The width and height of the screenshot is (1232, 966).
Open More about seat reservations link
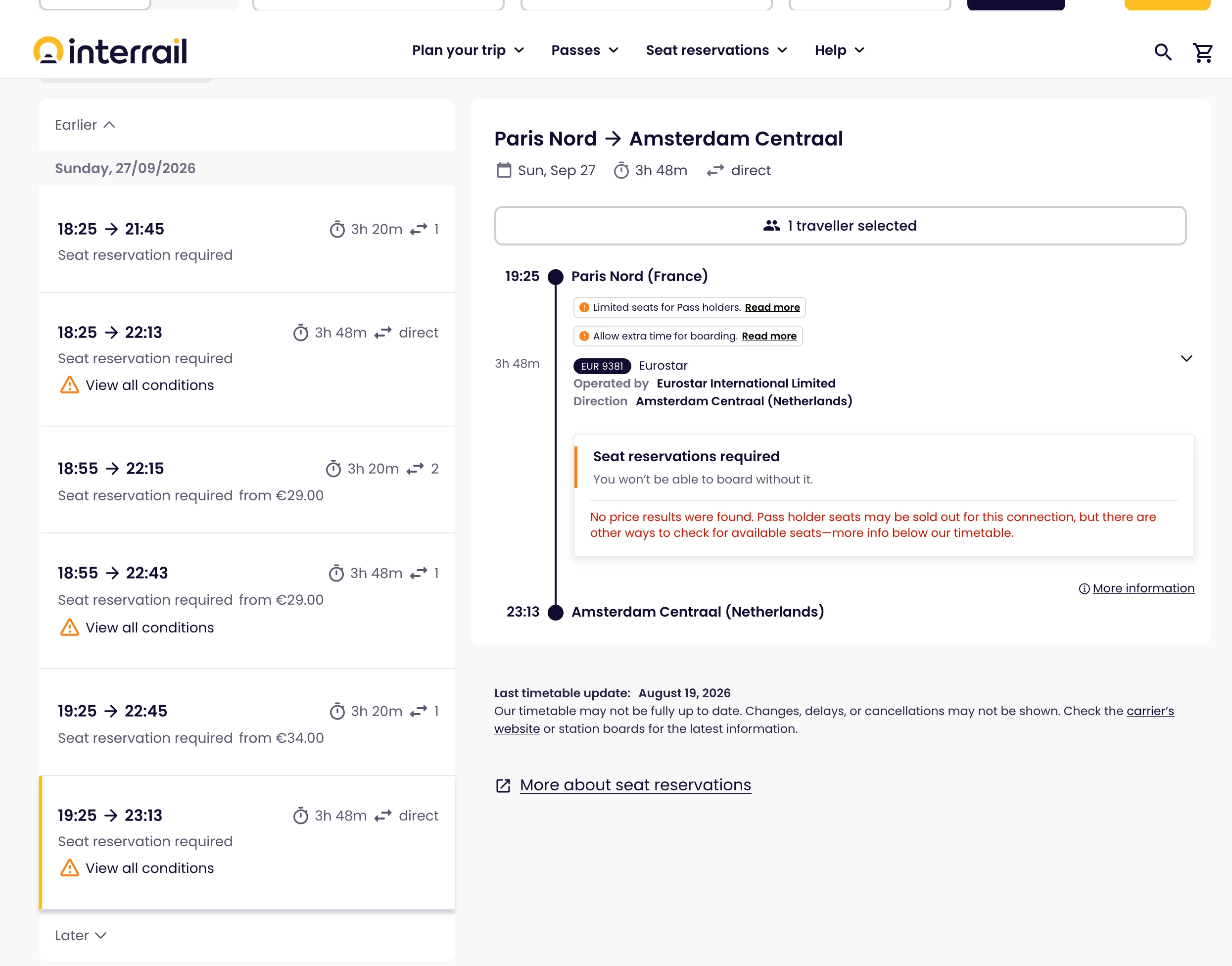click(x=635, y=785)
